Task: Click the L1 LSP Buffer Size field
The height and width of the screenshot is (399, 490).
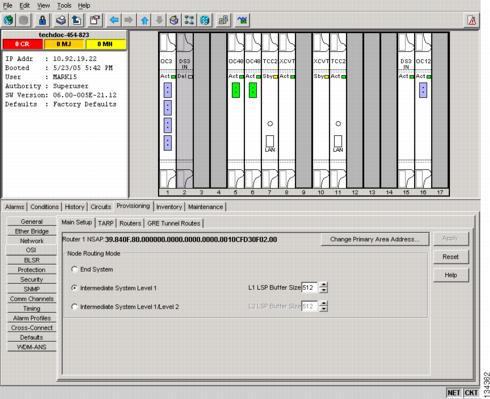Action: pos(310,287)
